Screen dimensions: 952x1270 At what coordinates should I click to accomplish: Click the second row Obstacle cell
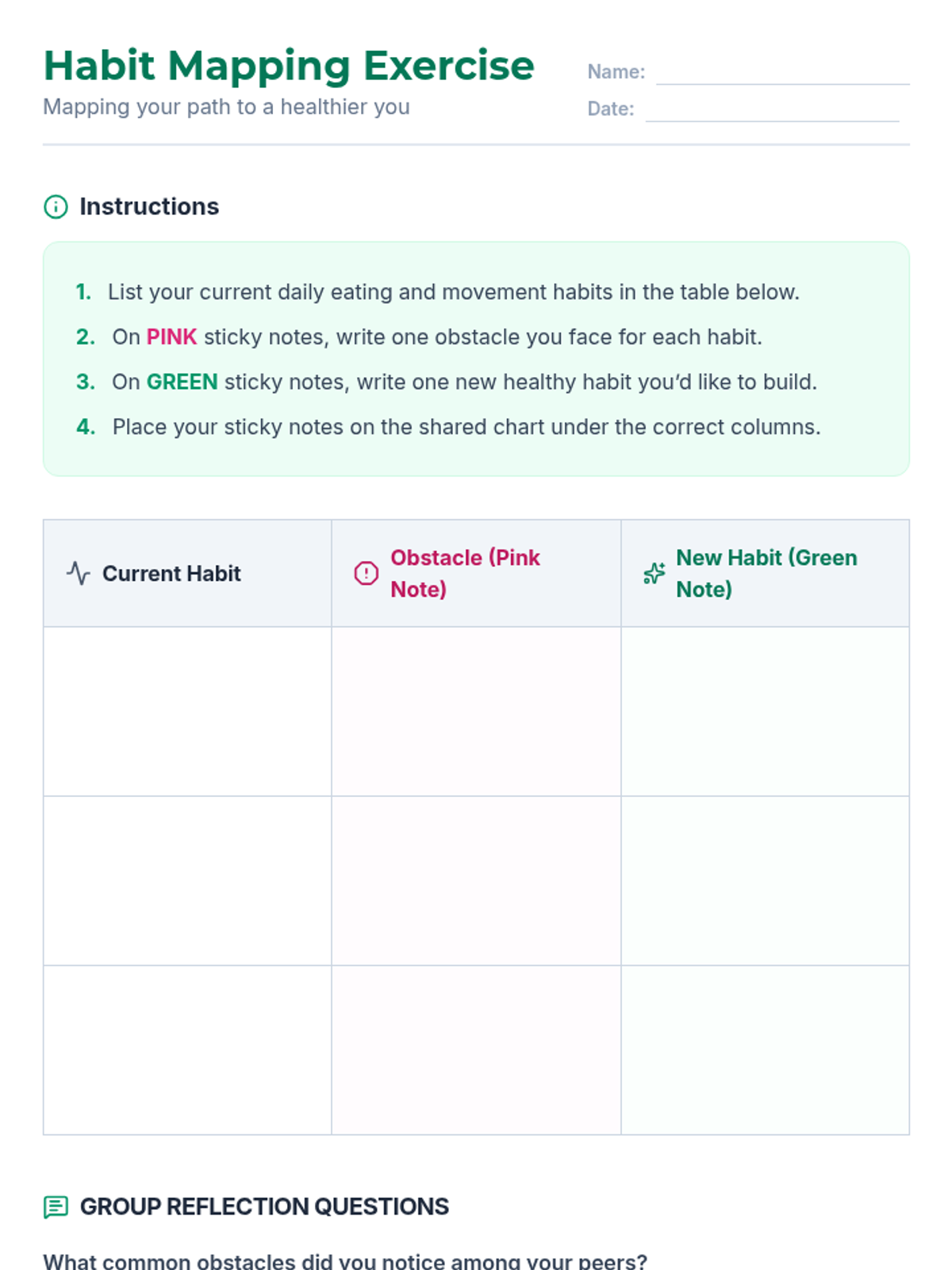click(476, 880)
